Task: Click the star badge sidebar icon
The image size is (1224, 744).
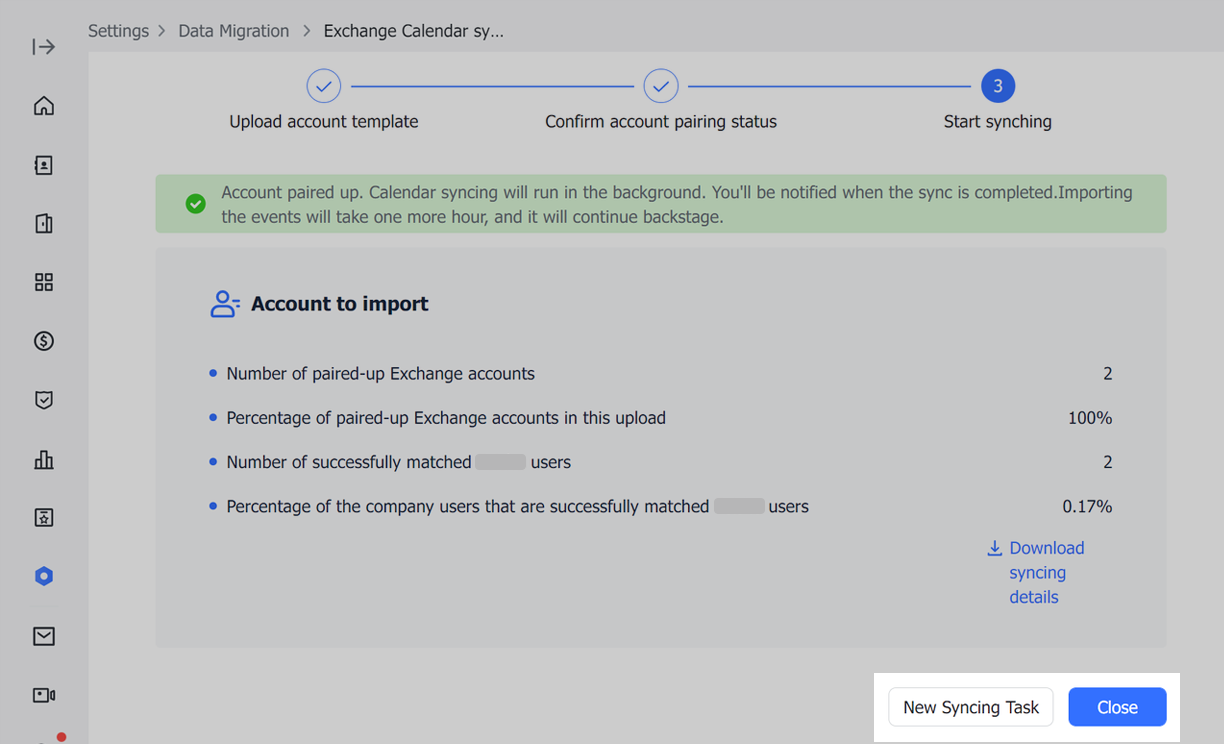Action: pos(44,517)
